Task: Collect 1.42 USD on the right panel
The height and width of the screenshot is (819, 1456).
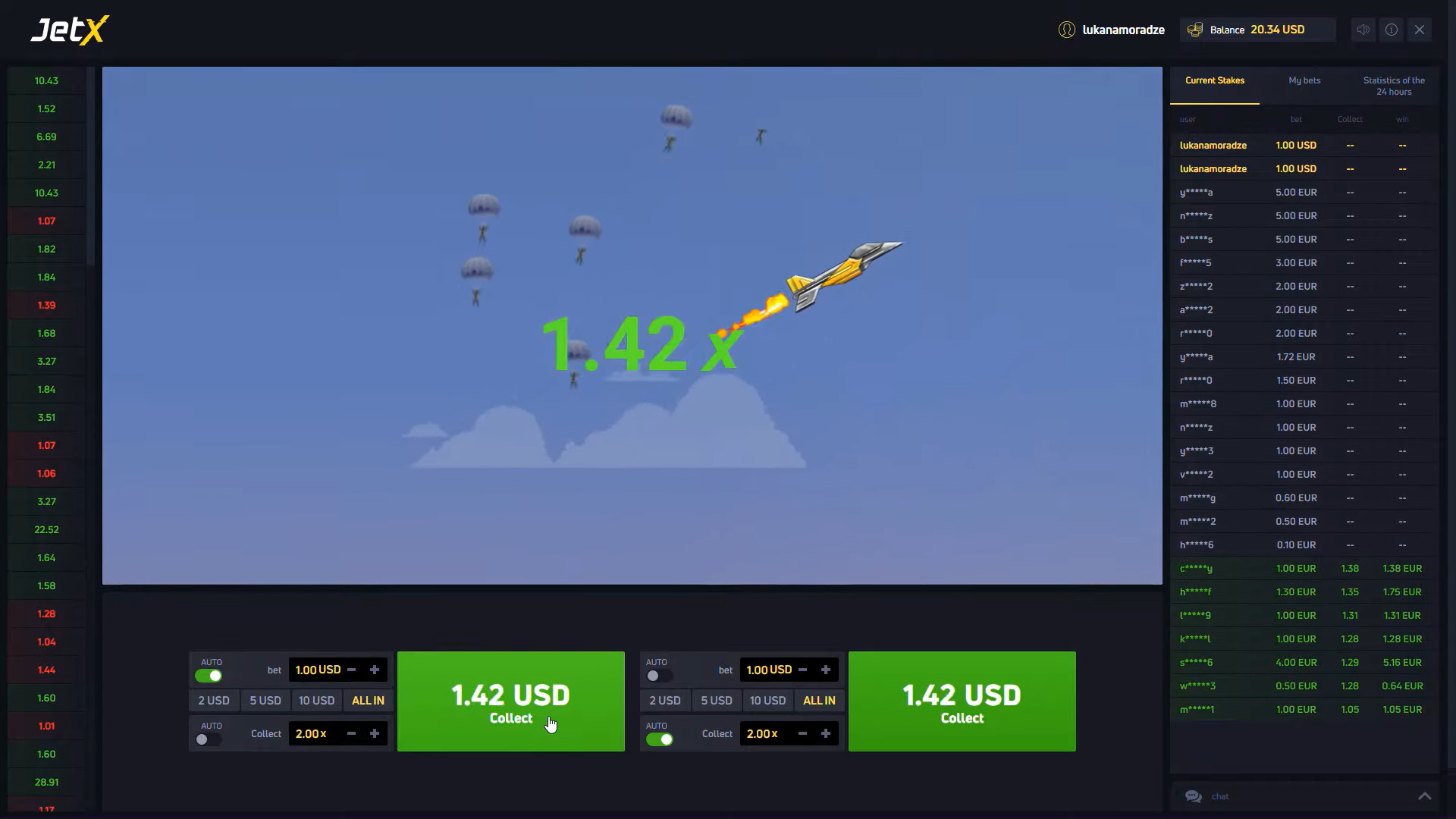Action: point(962,701)
